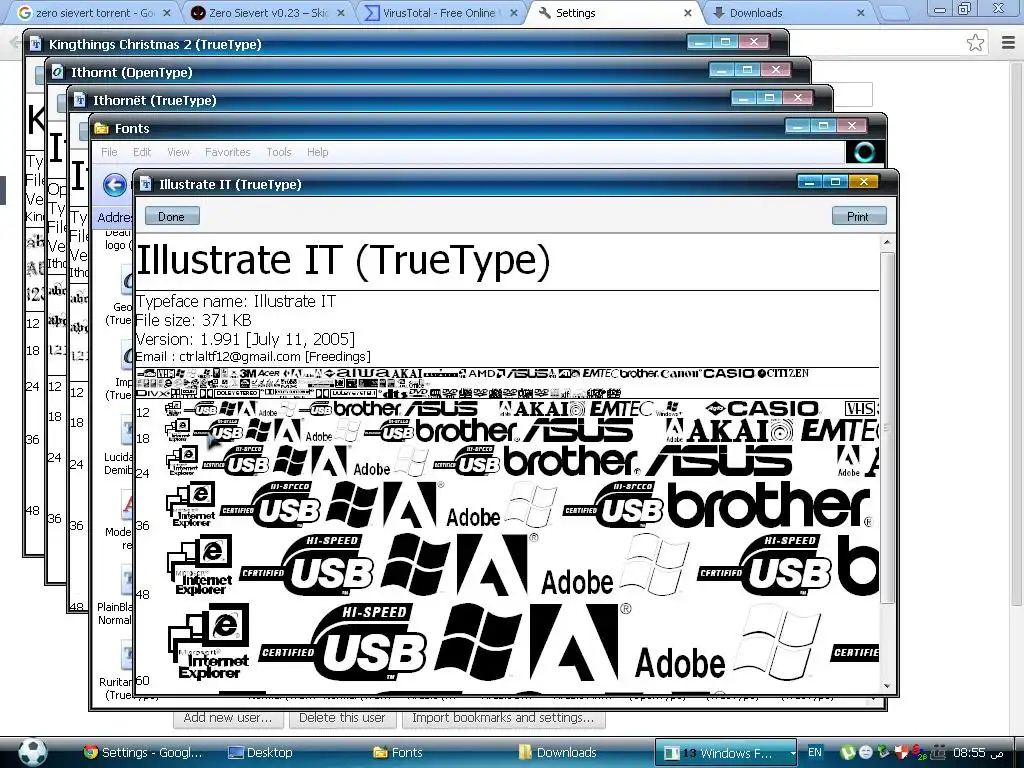Click Add new user button in Settings
Viewport: 1024px width, 768px height.
pos(228,718)
